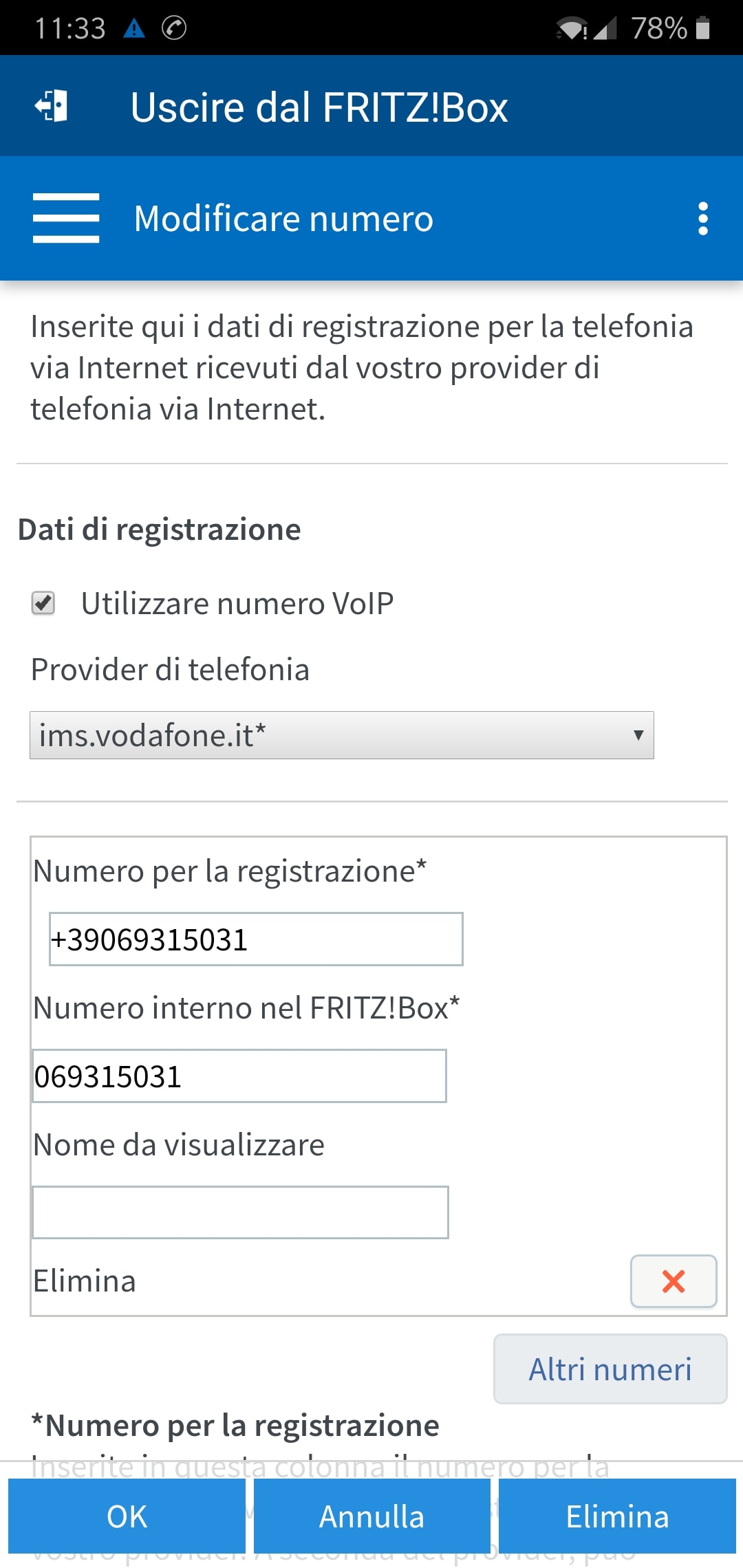The width and height of the screenshot is (743, 1568).
Task: Click the red X delete icon
Action: tap(674, 1281)
